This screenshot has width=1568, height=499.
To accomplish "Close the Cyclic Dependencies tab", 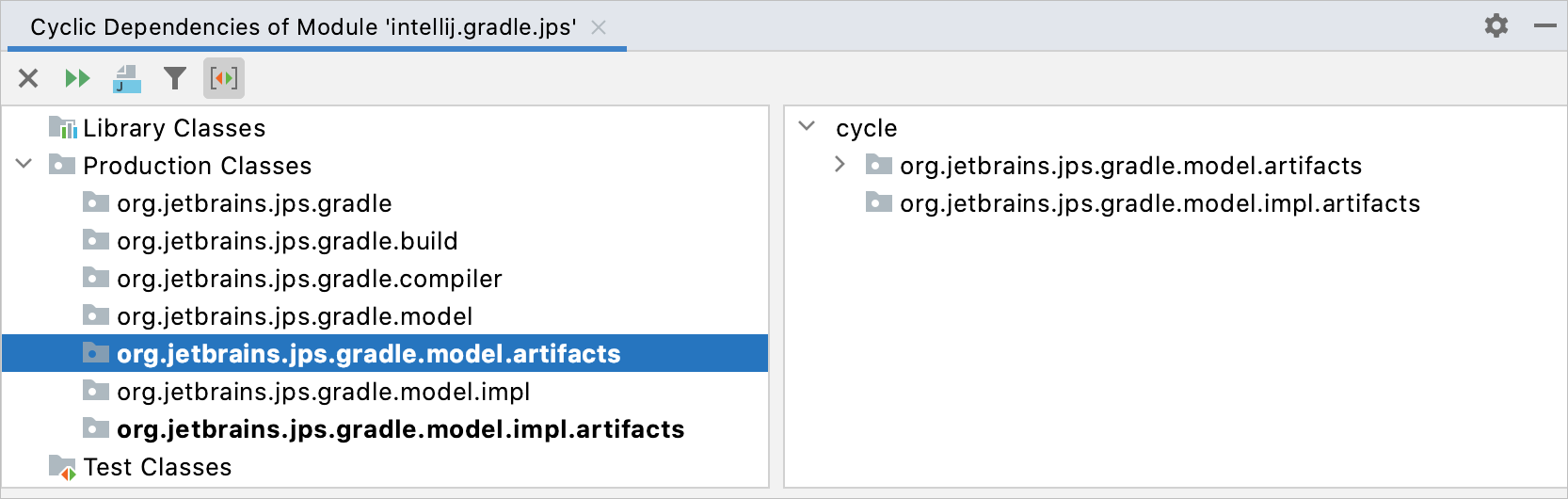I will [x=599, y=27].
